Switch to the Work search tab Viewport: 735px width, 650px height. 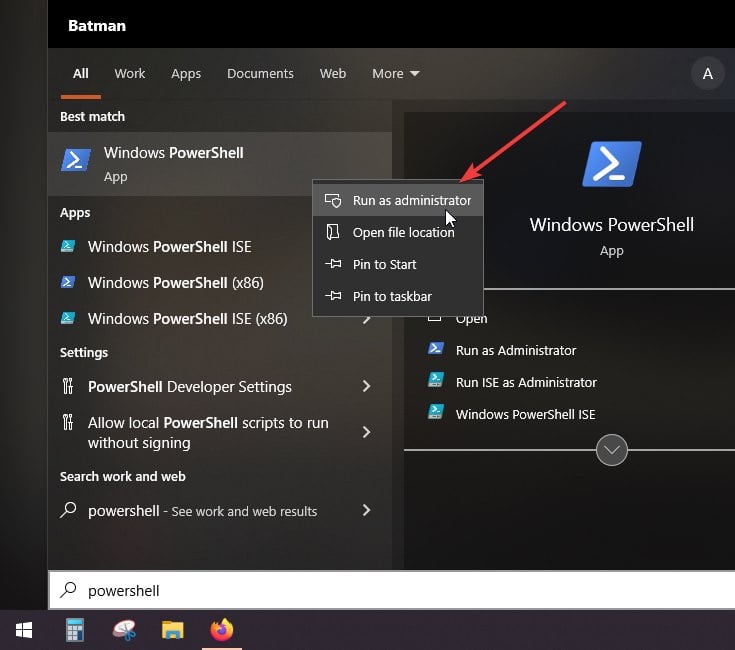[130, 74]
